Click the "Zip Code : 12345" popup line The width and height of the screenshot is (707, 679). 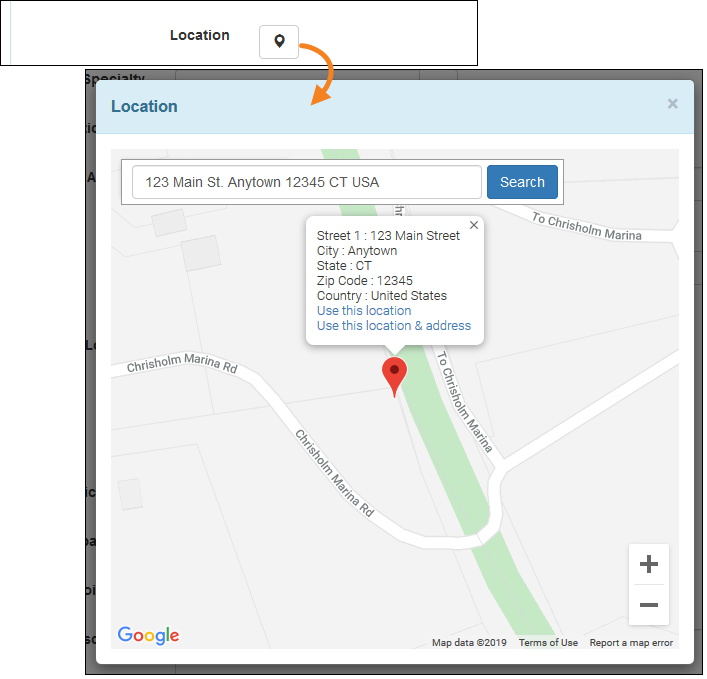tap(364, 281)
